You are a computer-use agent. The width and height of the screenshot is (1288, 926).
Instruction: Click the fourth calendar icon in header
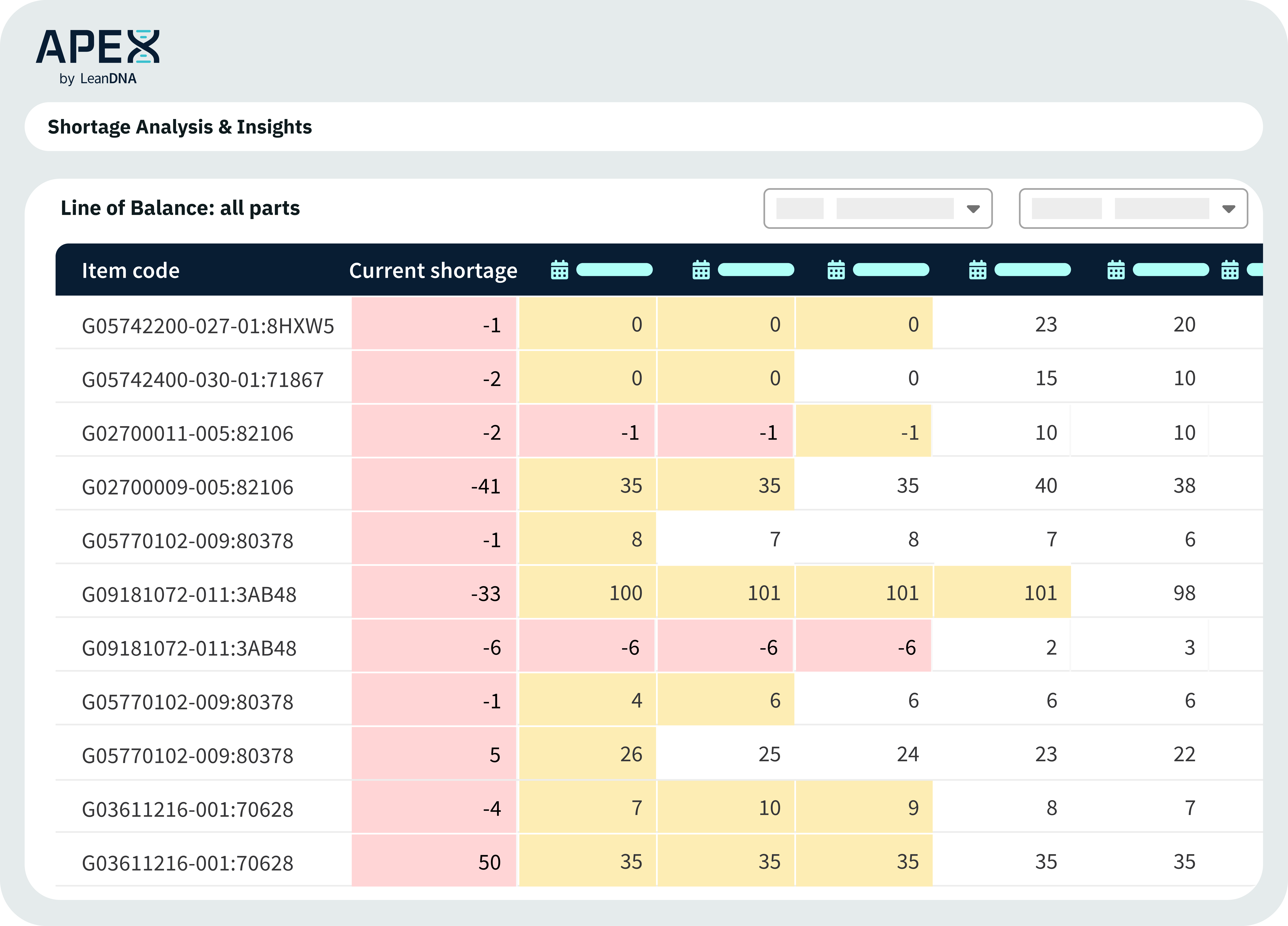[977, 270]
